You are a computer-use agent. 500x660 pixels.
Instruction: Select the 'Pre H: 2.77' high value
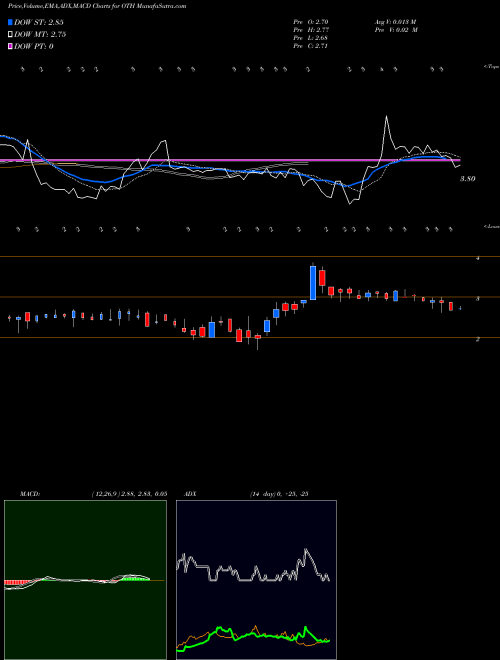tap(311, 30)
